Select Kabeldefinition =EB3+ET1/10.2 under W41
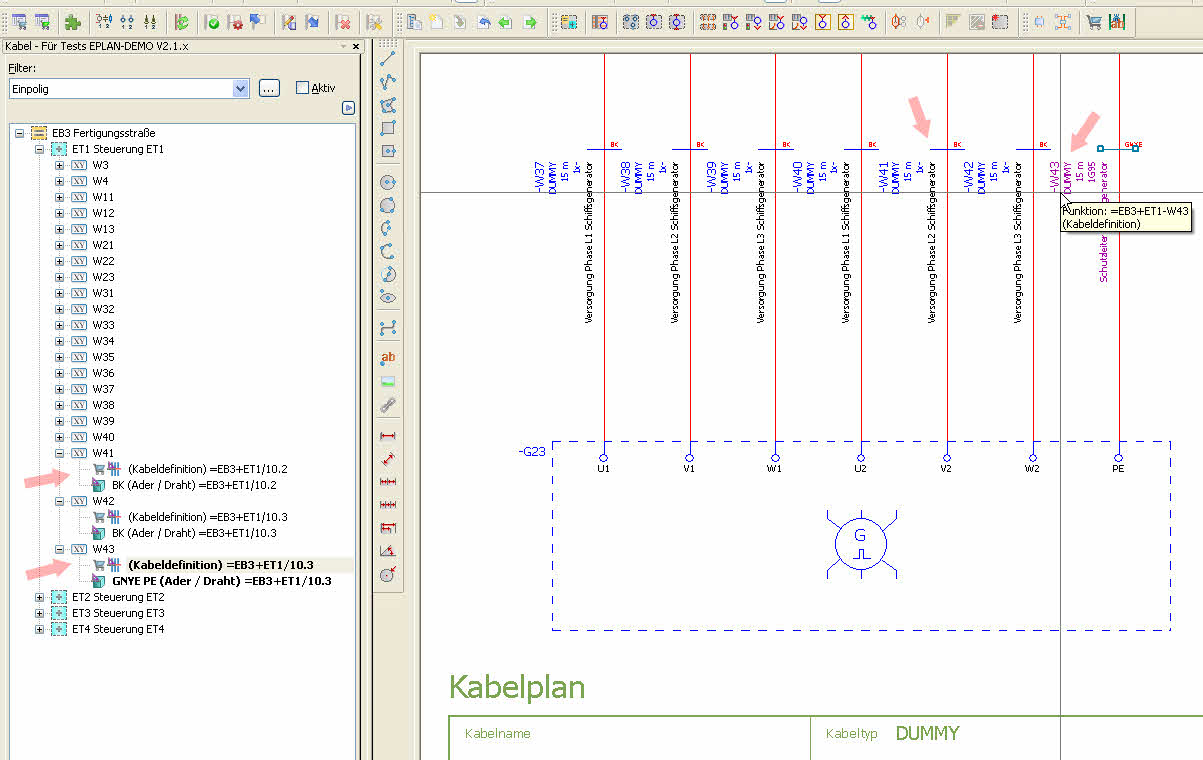Viewport: 1203px width, 760px height. pos(208,469)
